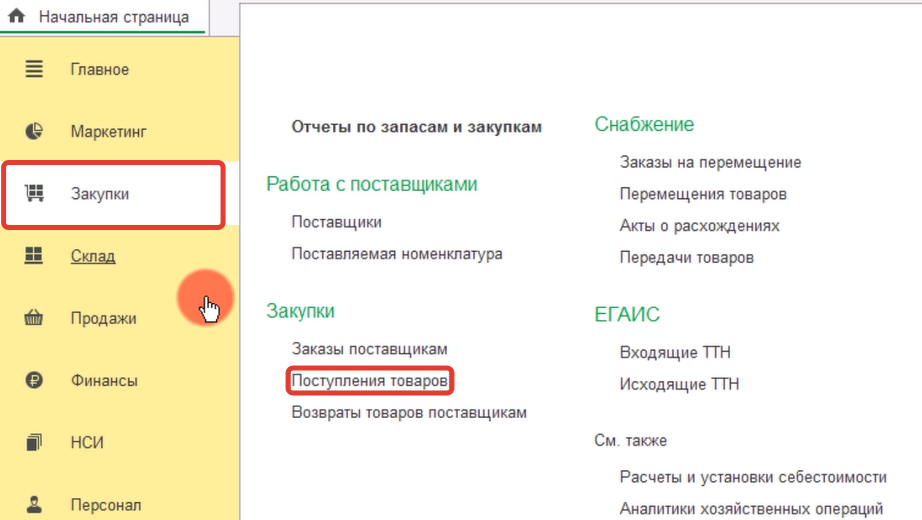
Task: Open Отчеты по запасам и закупкам
Action: point(416,127)
